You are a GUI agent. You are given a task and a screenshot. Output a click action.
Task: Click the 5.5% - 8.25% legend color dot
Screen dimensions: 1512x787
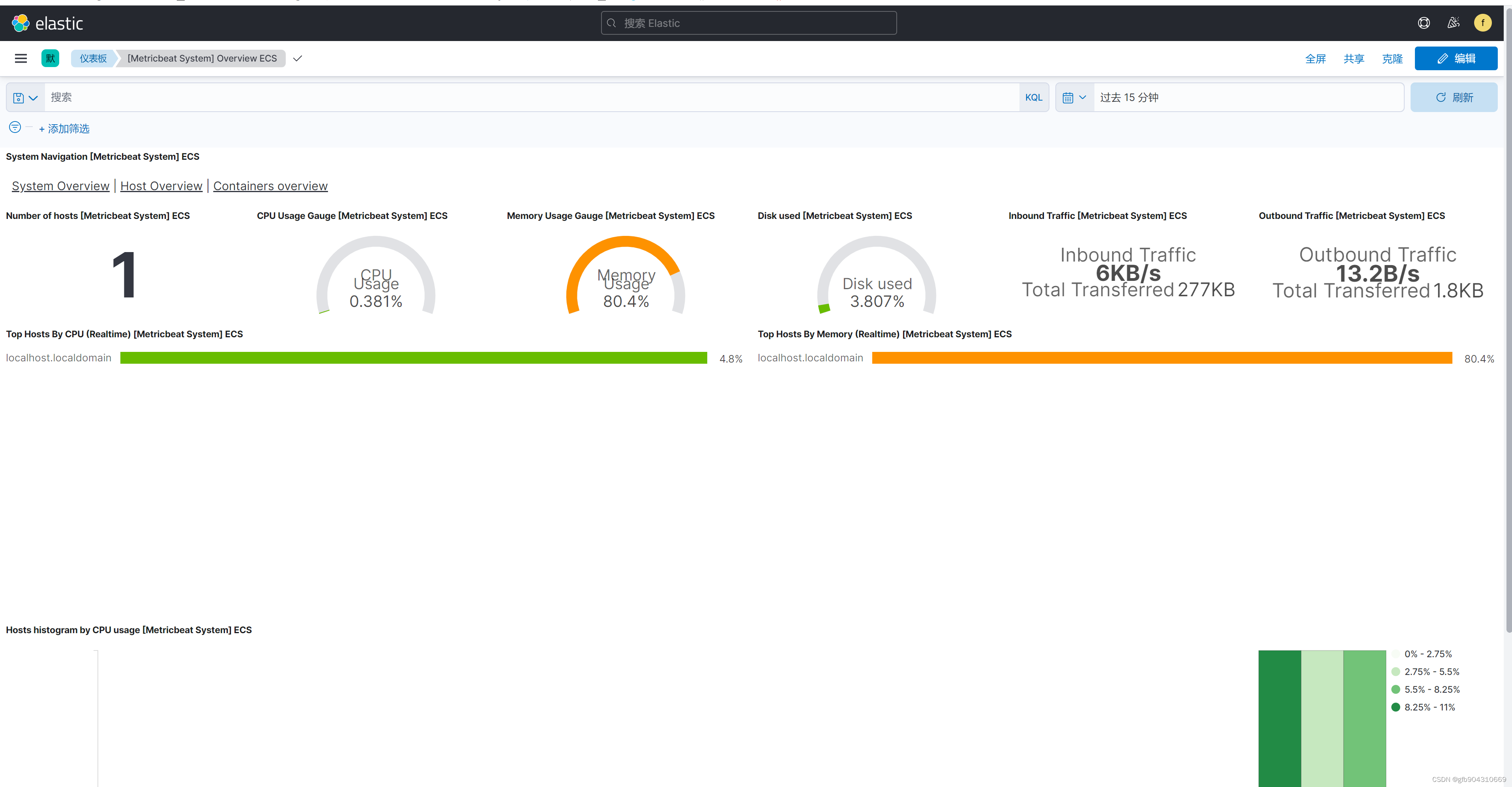pyautogui.click(x=1395, y=690)
